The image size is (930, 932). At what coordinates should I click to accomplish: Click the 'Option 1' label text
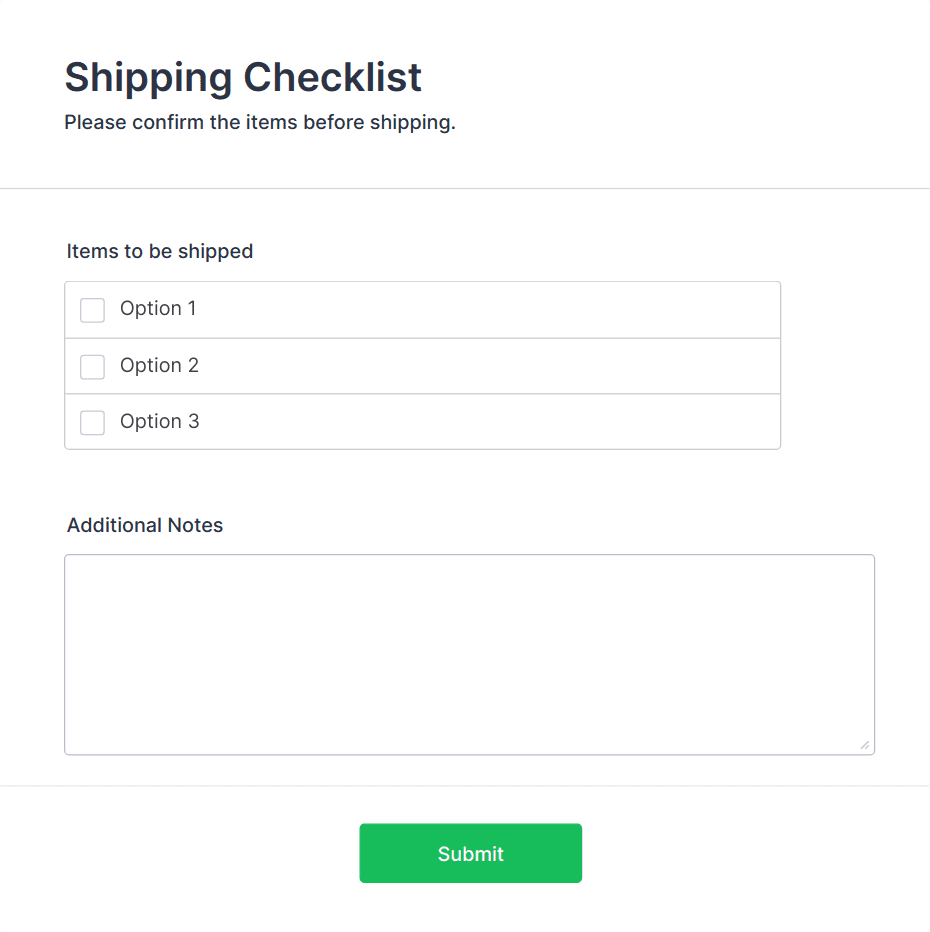pyautogui.click(x=158, y=309)
